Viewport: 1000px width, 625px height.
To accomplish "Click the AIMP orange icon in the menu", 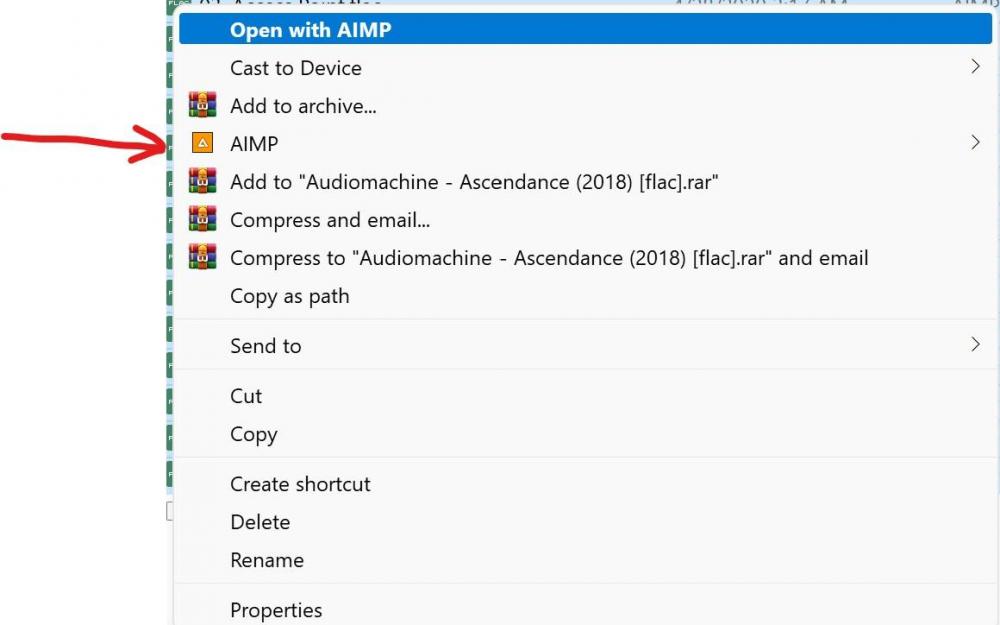I will click(x=203, y=143).
